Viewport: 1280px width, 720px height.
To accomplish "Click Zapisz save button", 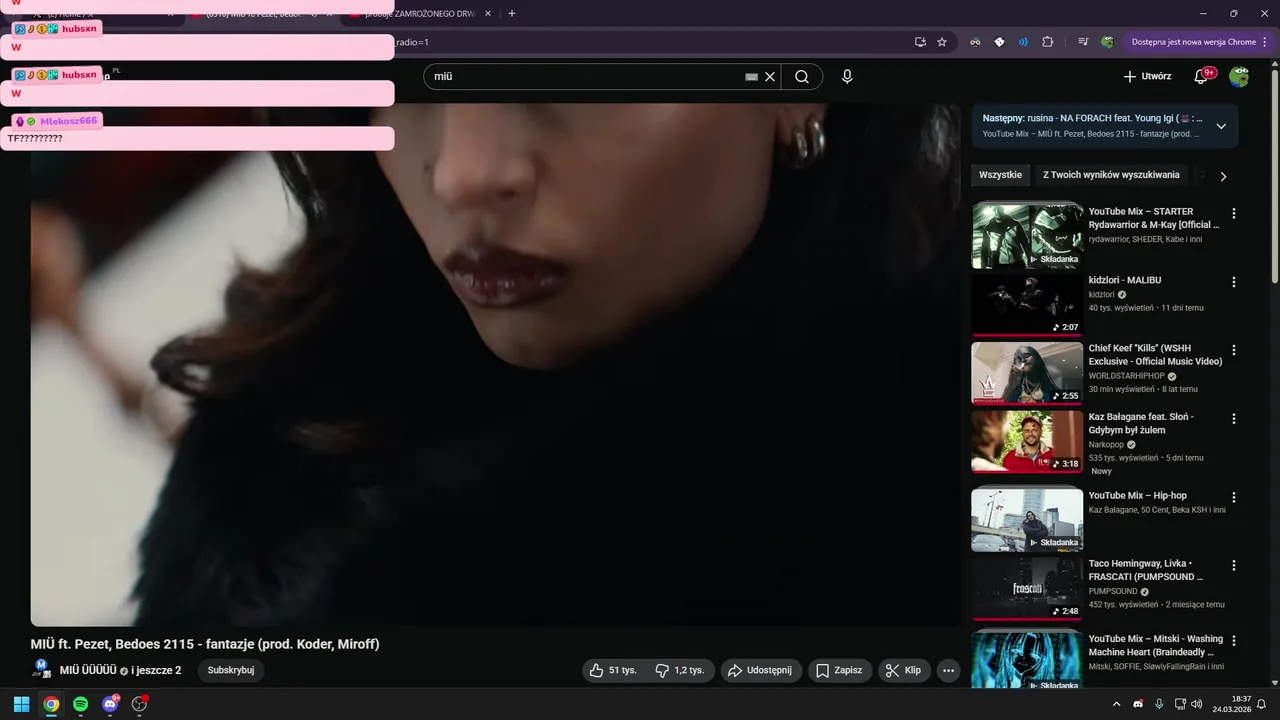I will tap(838, 670).
